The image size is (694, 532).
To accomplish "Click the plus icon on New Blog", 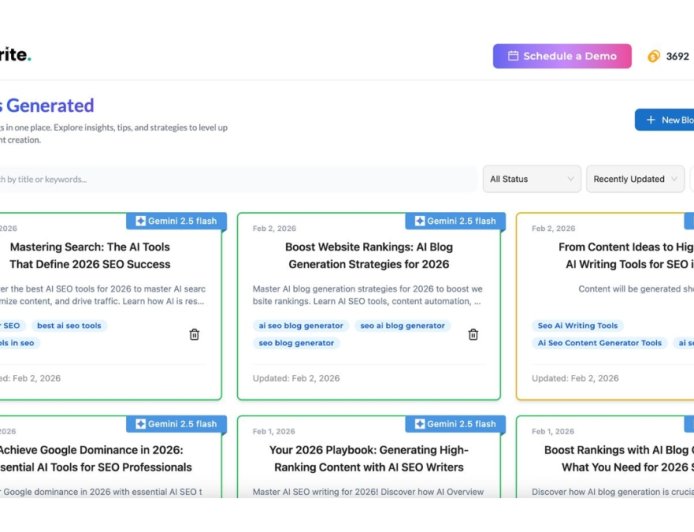I will click(x=650, y=120).
